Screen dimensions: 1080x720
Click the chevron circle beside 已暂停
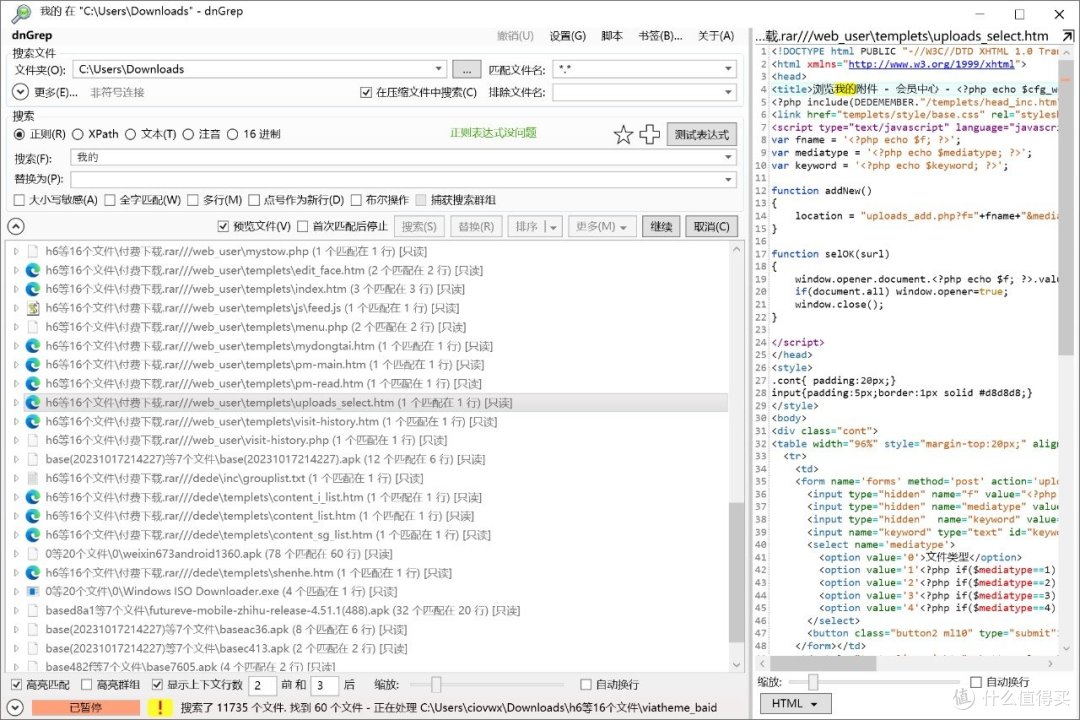14,707
